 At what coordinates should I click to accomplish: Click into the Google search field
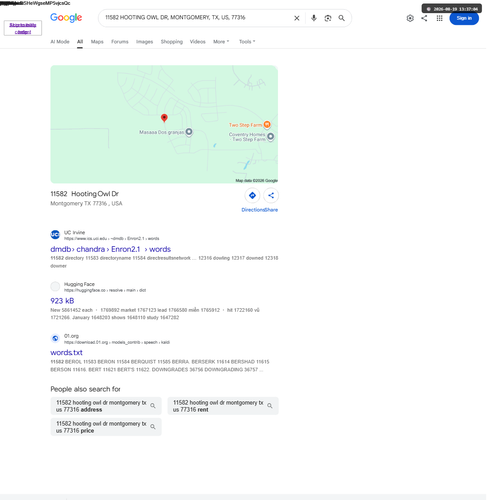click(197, 18)
